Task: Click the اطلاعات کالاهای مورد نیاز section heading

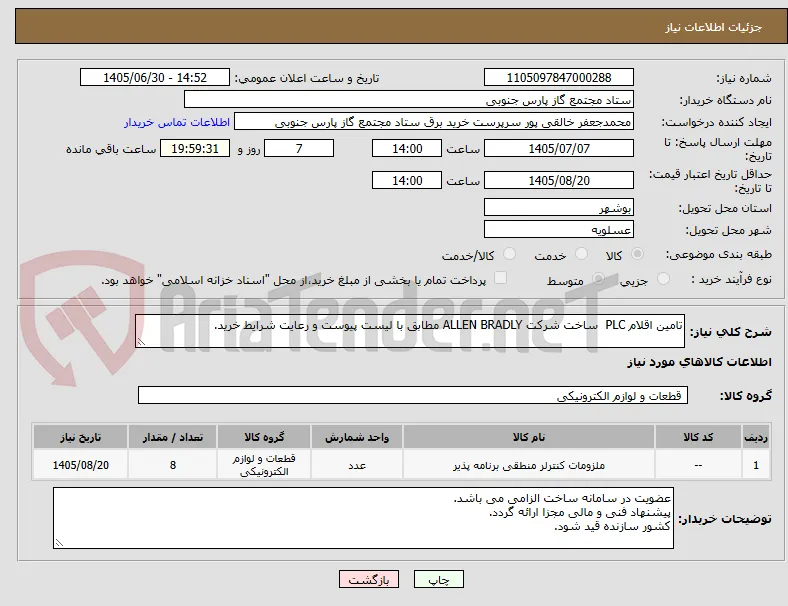Action: 699,362
